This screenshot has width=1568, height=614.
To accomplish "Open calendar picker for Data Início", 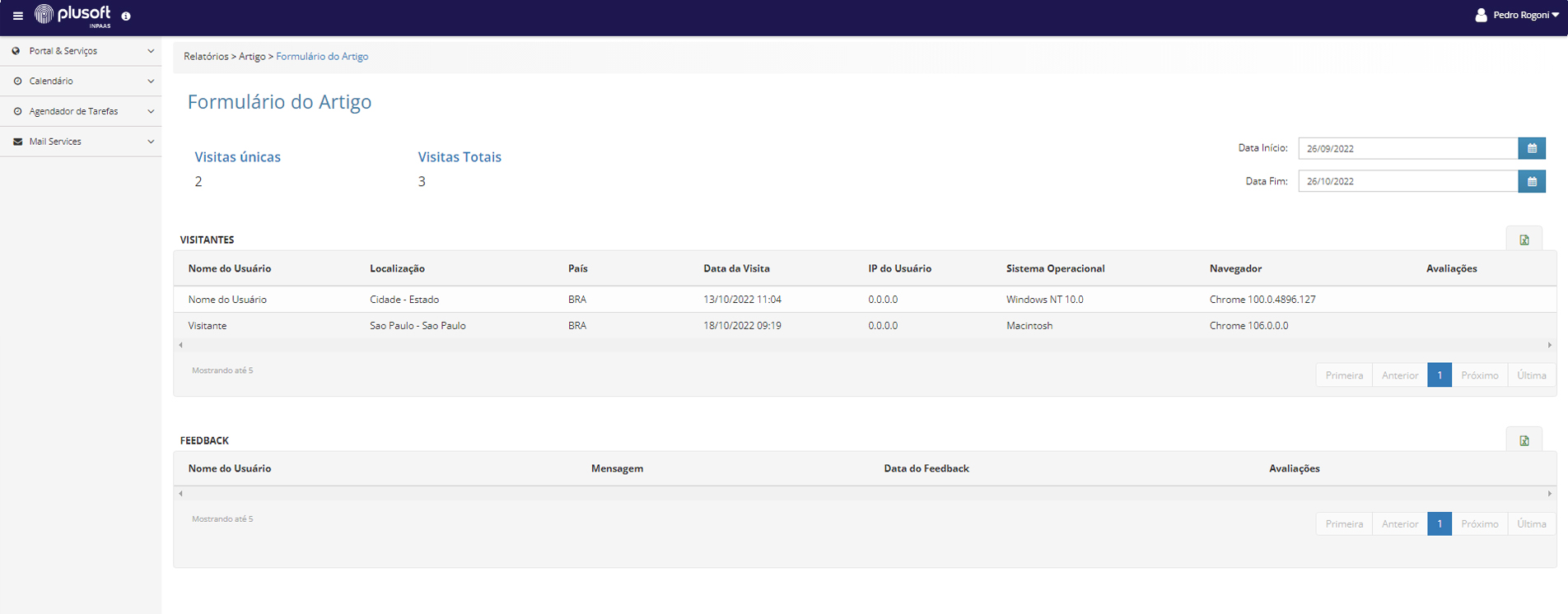I will (x=1532, y=148).
